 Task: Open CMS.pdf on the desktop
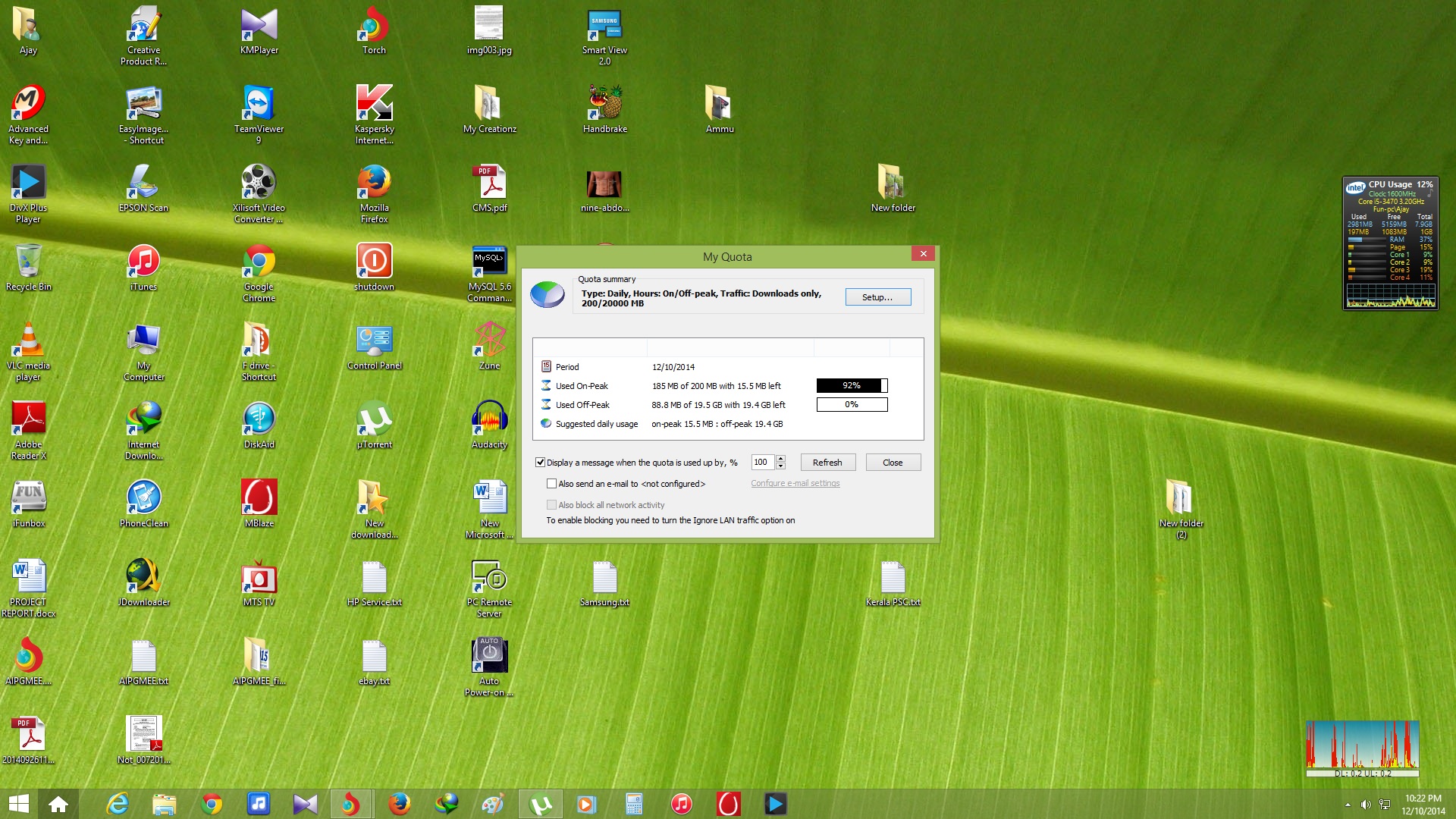(x=489, y=189)
